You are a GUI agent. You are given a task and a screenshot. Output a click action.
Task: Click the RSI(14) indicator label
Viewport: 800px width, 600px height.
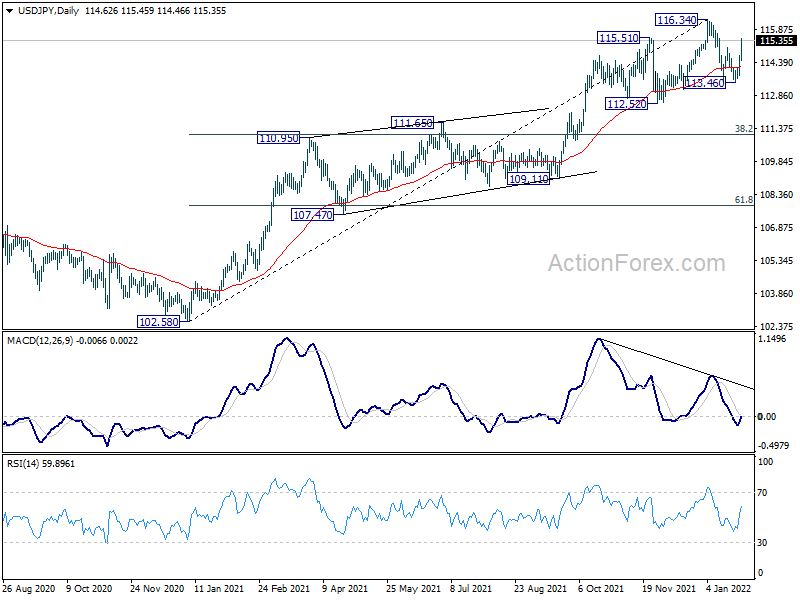(x=22, y=463)
